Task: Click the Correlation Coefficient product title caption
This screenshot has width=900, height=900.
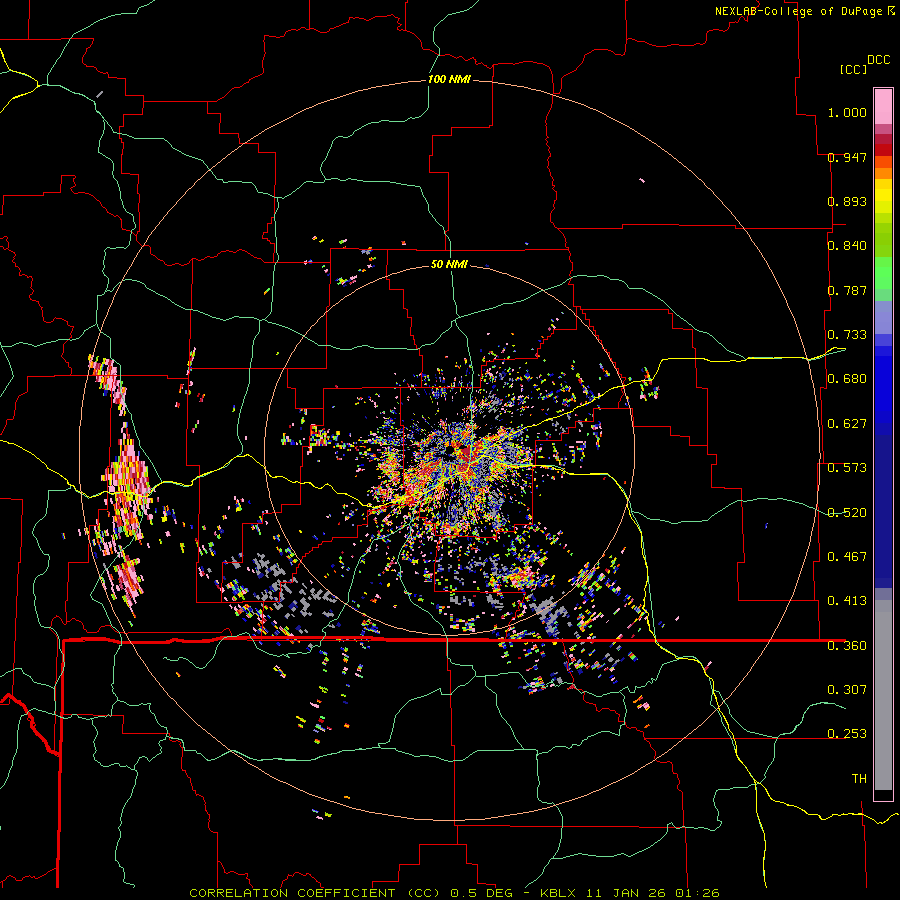Action: (x=454, y=893)
